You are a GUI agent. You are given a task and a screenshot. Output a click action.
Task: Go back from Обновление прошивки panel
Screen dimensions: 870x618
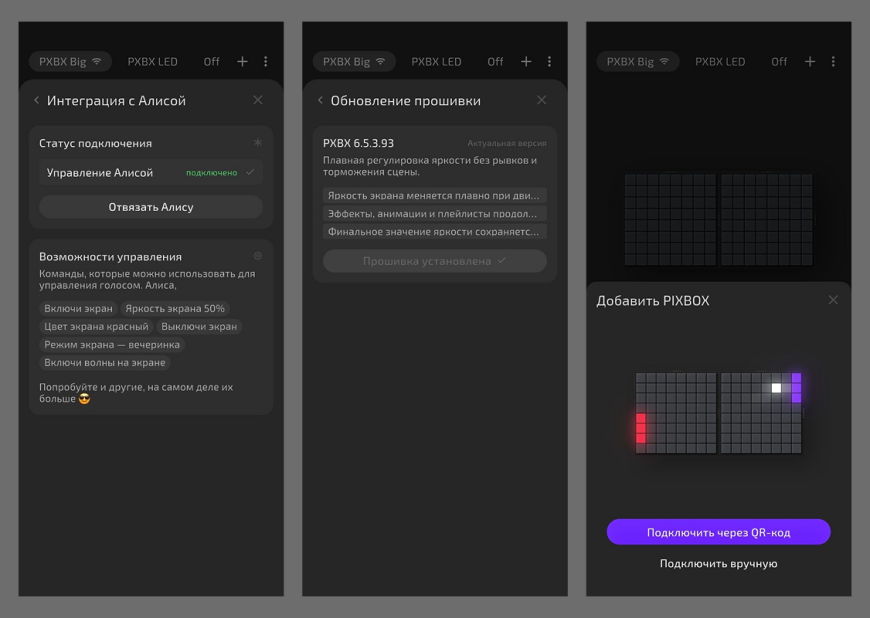tap(320, 100)
